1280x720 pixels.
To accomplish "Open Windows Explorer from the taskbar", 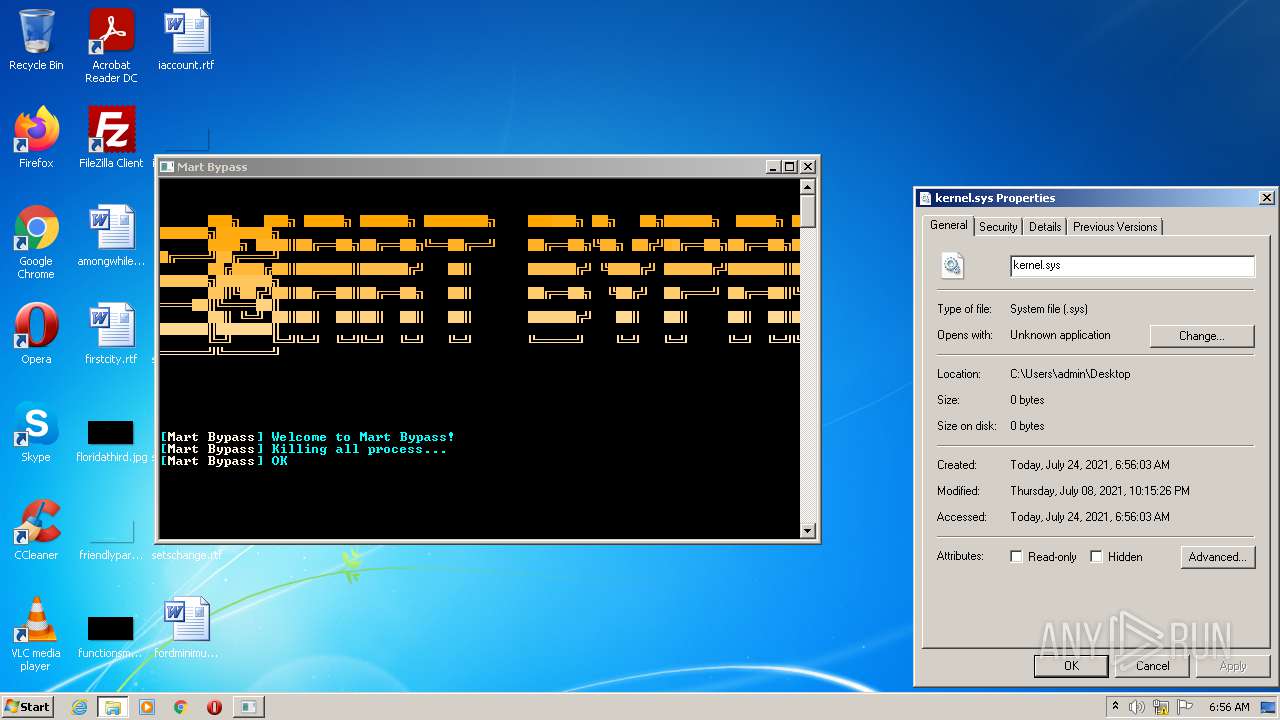I will click(x=113, y=707).
